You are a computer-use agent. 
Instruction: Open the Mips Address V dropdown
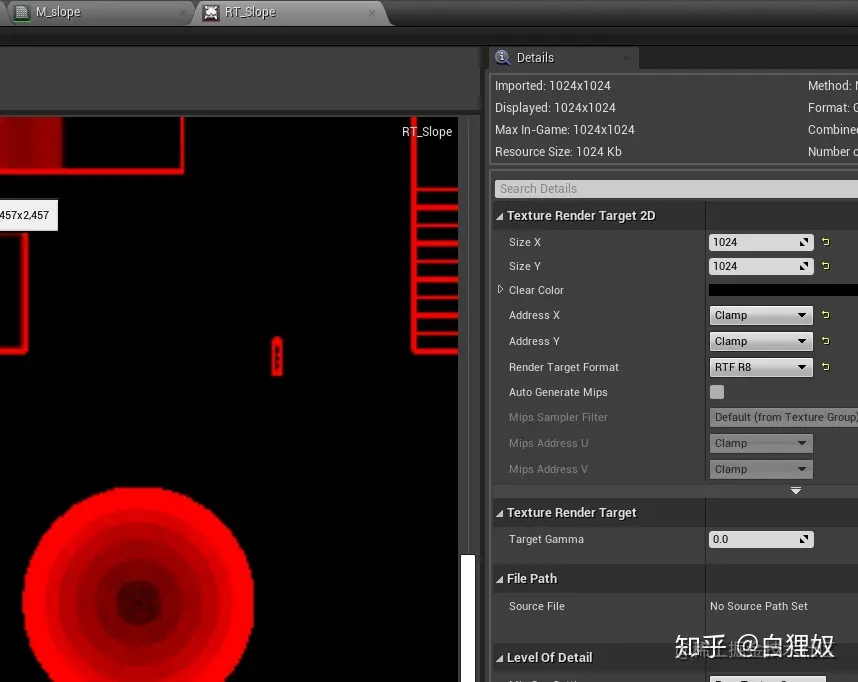pos(761,469)
